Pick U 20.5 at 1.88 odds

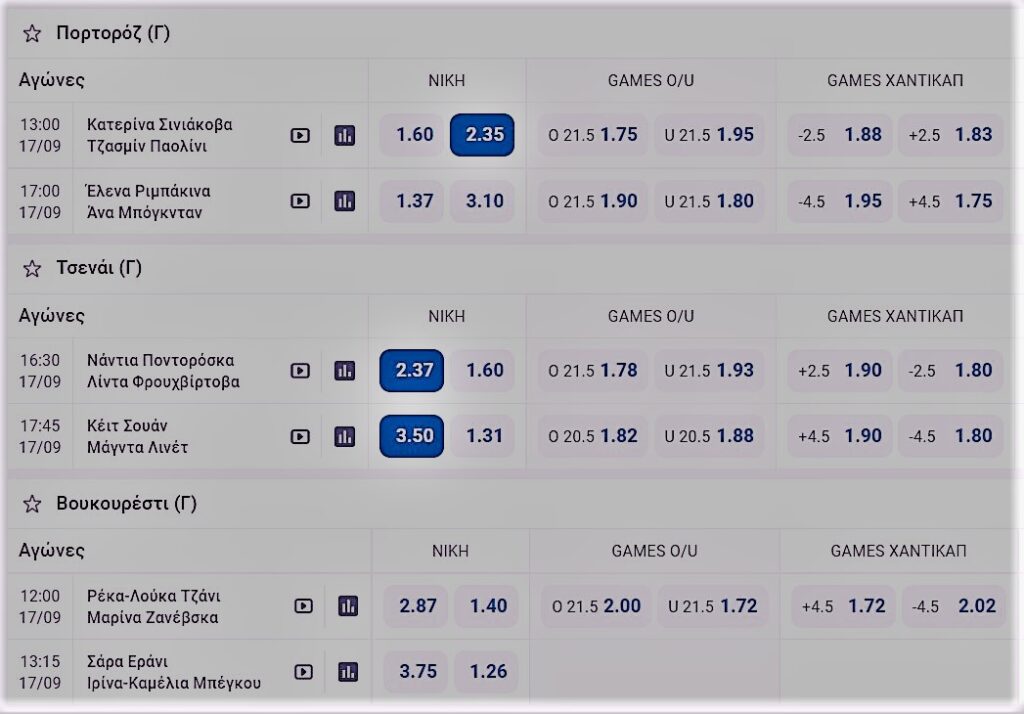(709, 437)
